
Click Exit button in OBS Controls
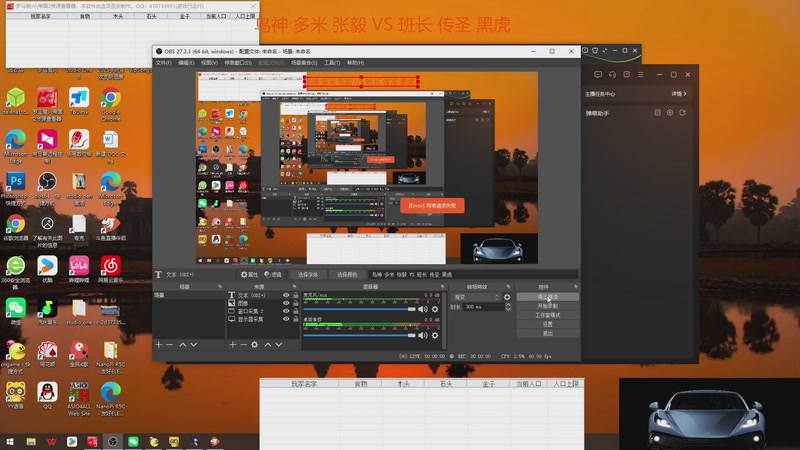547,333
